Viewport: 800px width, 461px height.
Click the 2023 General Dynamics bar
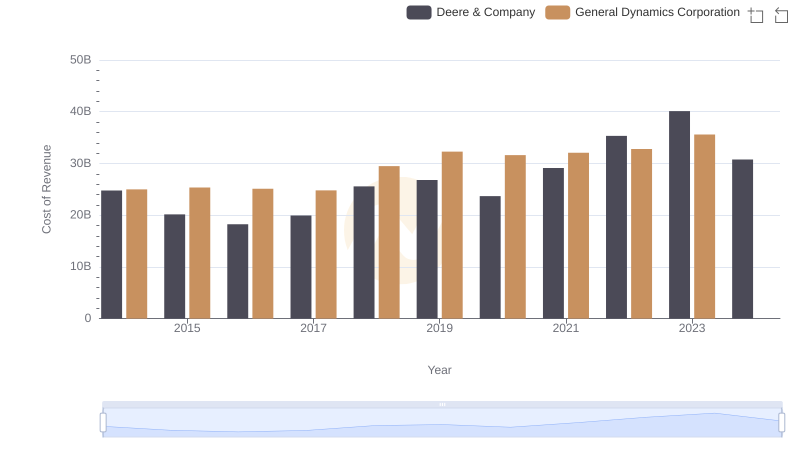(705, 226)
